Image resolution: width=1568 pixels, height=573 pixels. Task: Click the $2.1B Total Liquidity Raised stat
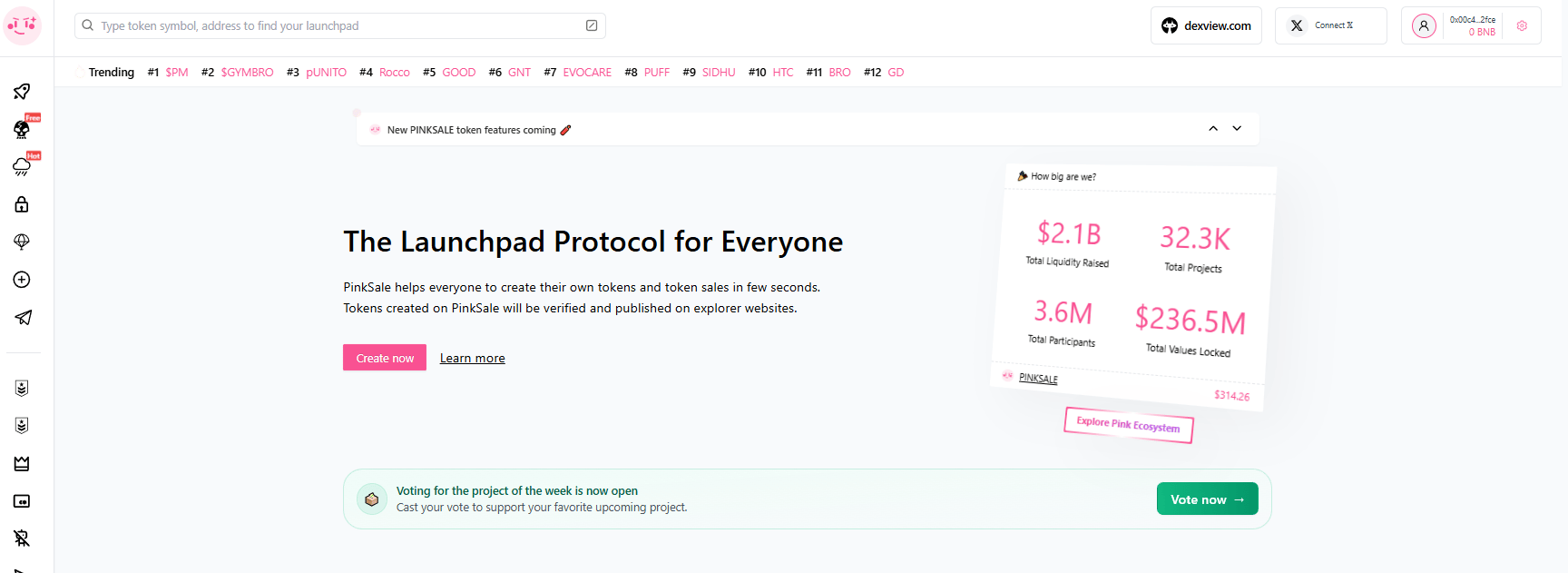[1068, 243]
